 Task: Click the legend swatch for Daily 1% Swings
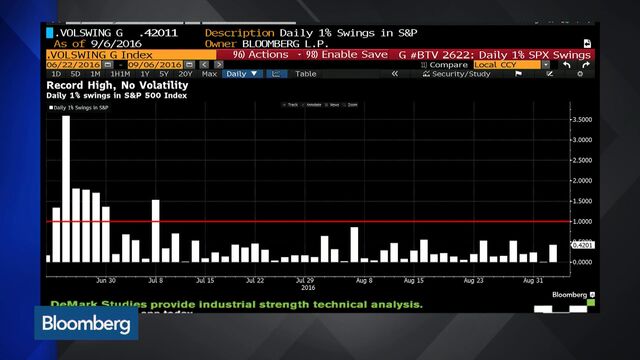51,108
